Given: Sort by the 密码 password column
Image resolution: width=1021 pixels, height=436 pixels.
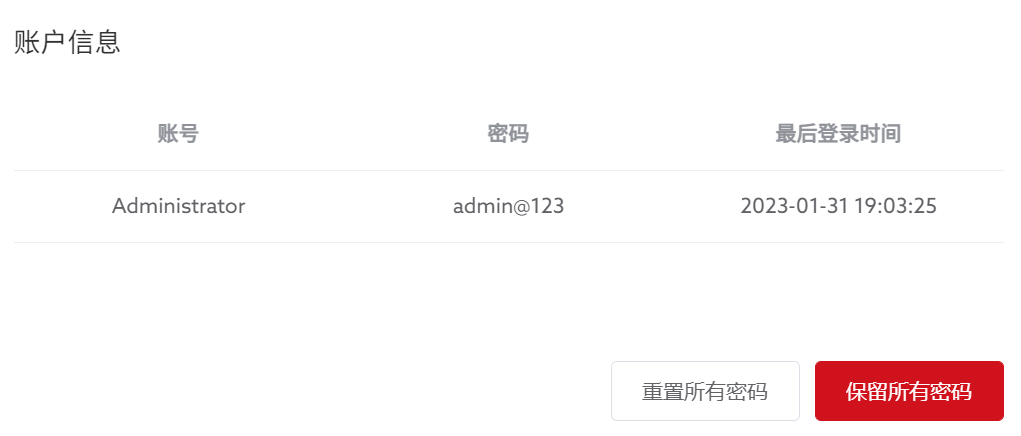Looking at the screenshot, I should click(508, 134).
